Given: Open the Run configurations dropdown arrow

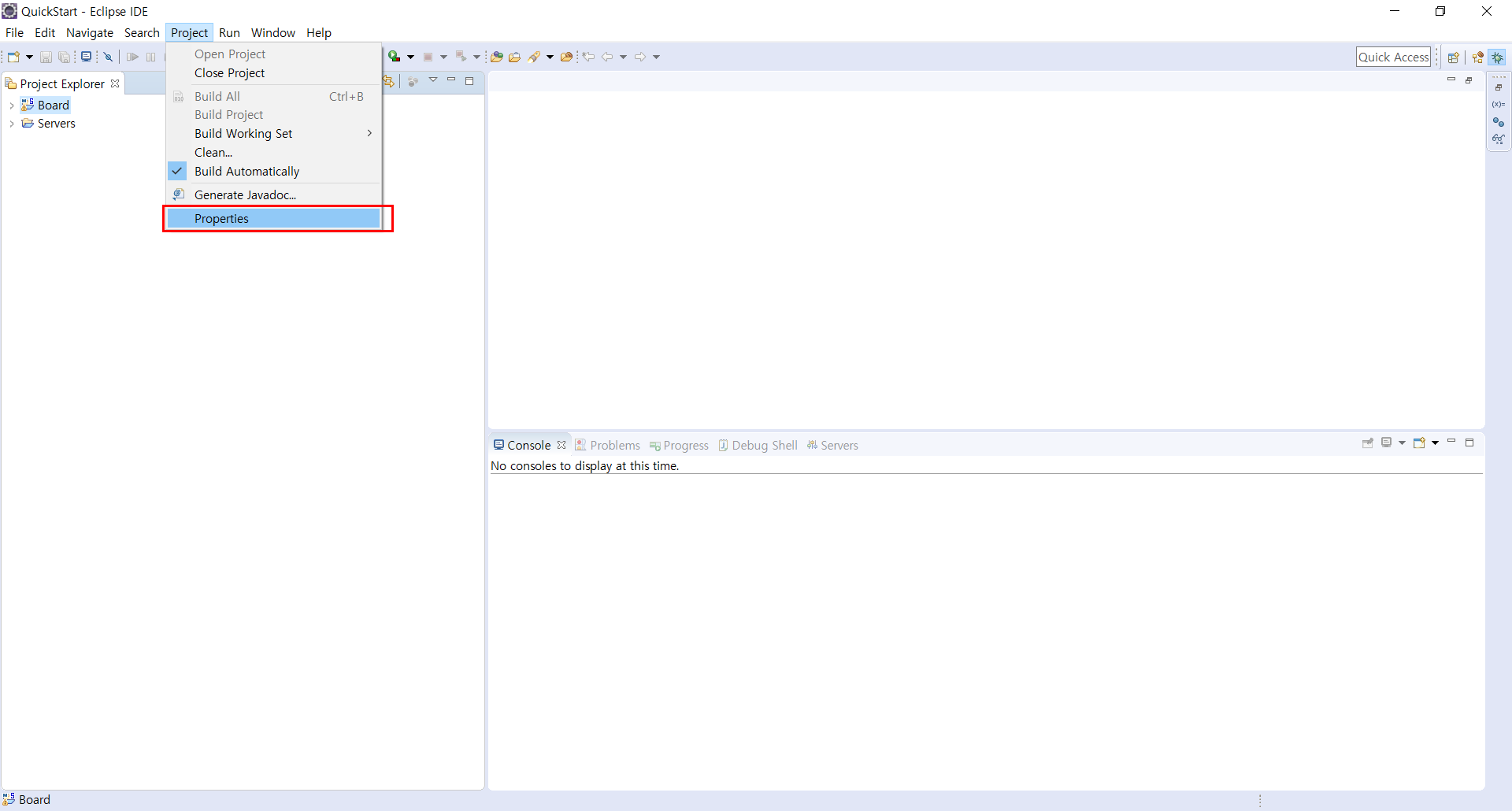Looking at the screenshot, I should (x=410, y=57).
